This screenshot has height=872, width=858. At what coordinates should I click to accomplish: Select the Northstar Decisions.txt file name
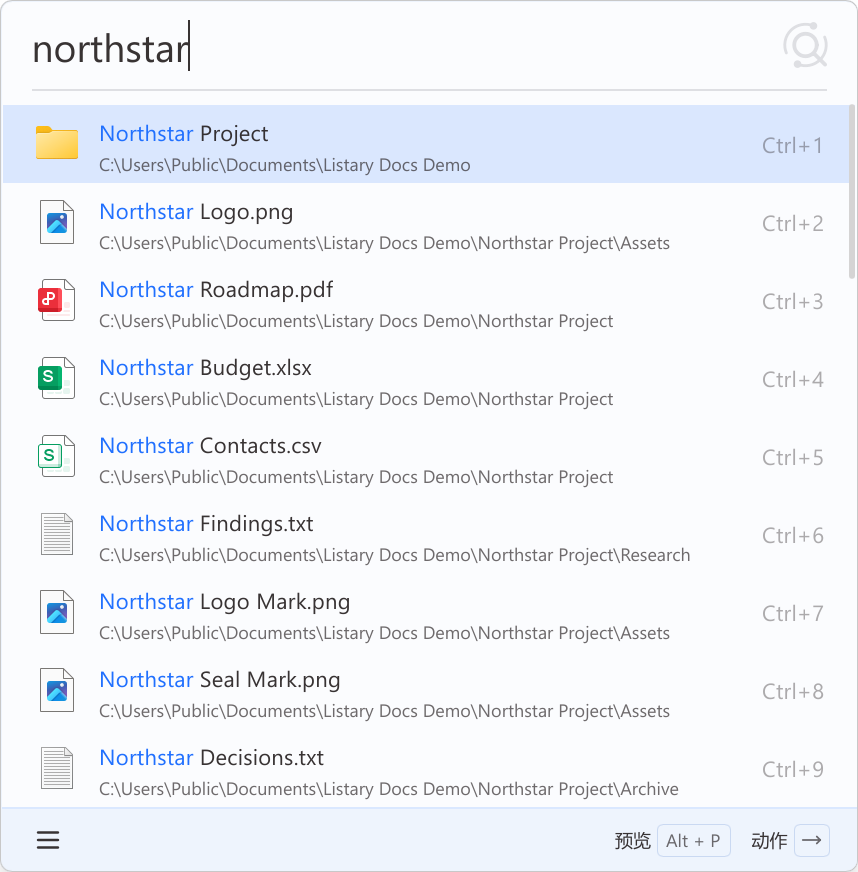(x=211, y=757)
